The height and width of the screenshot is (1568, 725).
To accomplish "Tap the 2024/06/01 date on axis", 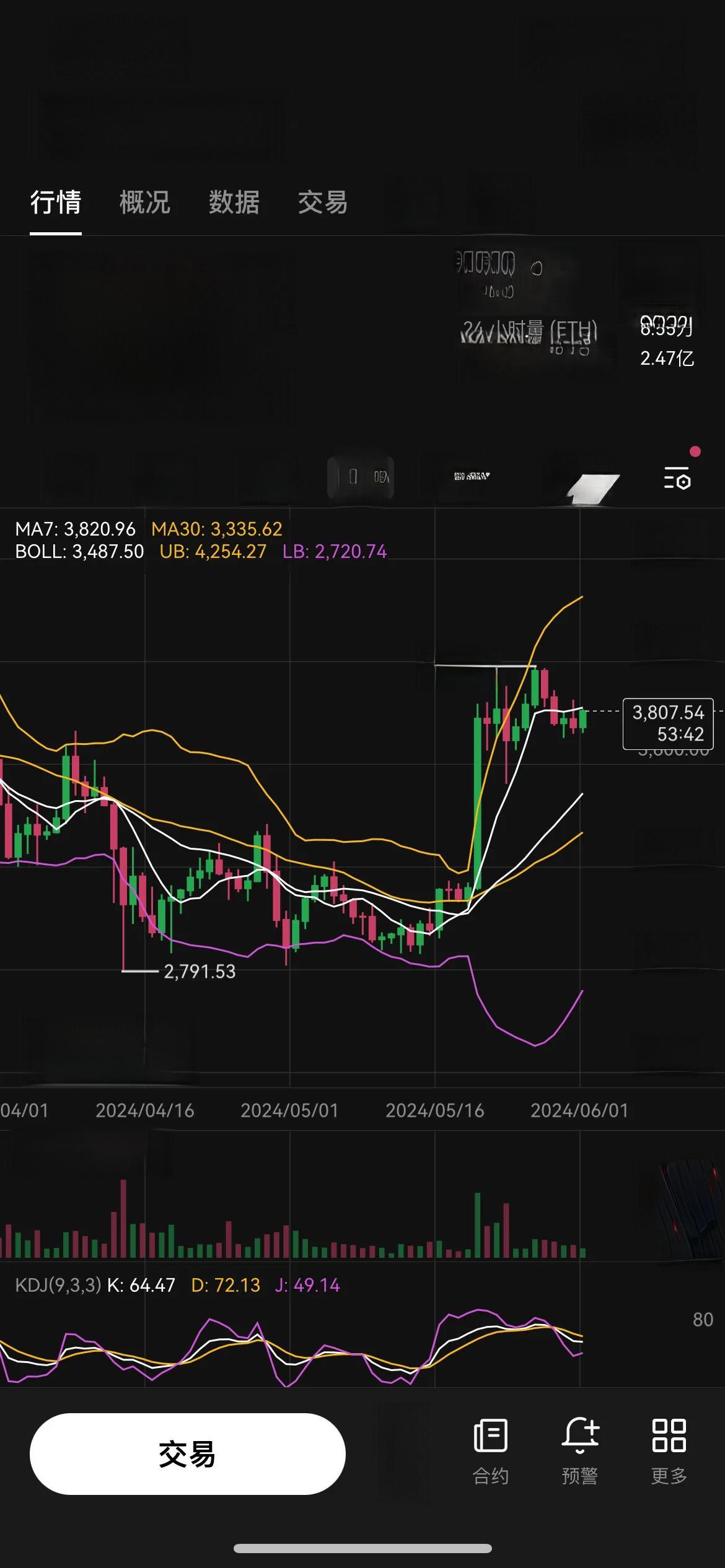I will [x=579, y=1110].
